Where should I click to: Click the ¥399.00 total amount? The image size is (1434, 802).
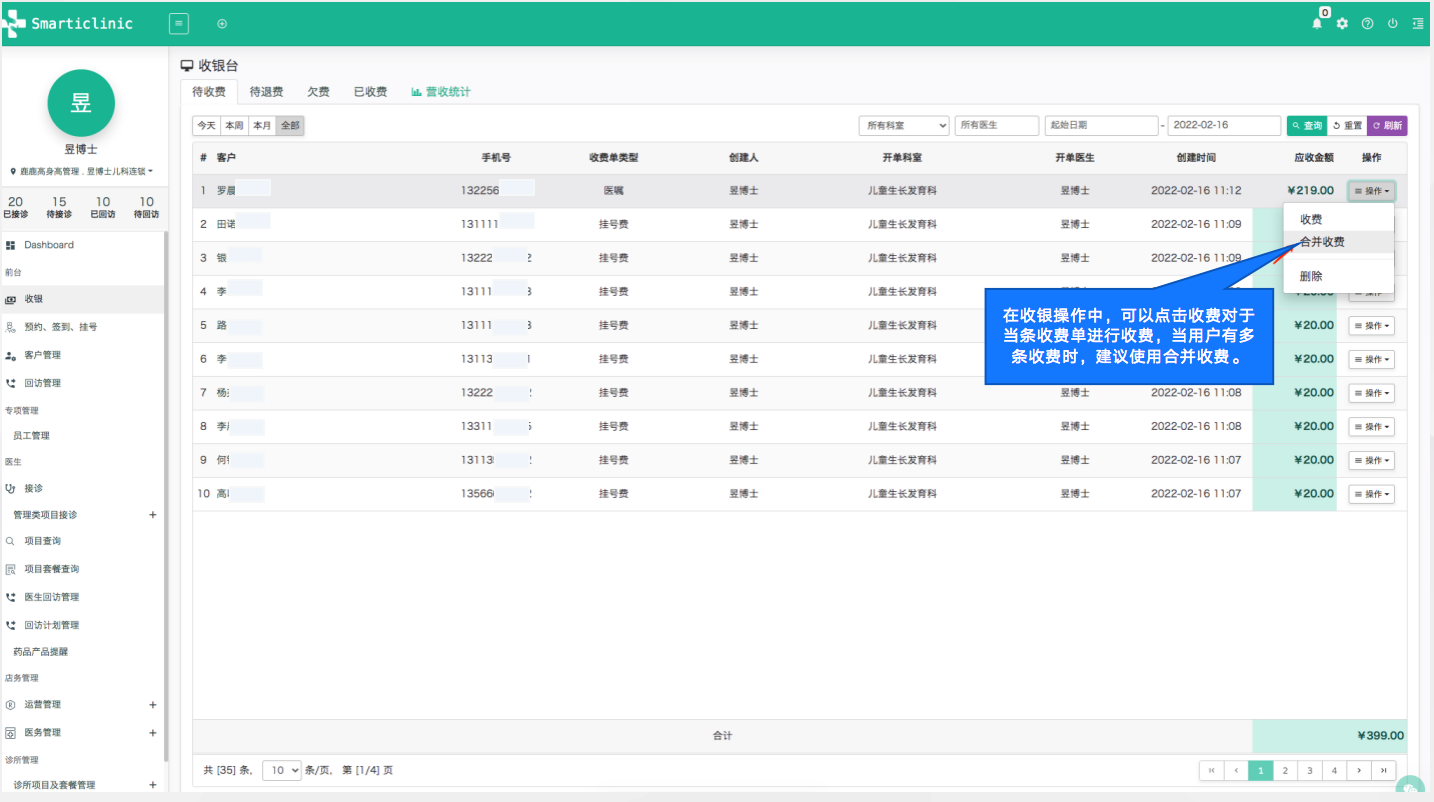click(1380, 736)
